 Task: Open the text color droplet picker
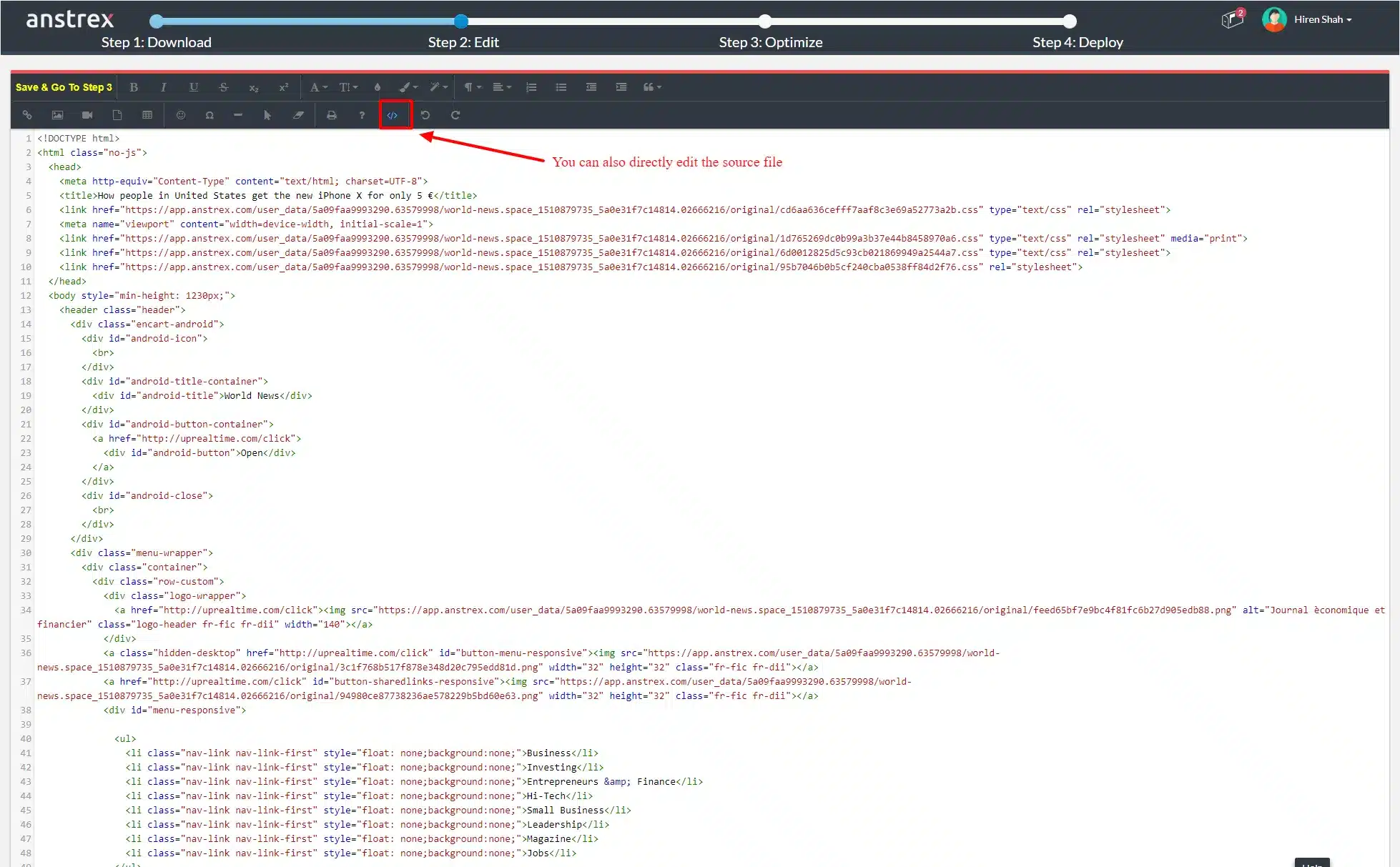[x=378, y=87]
